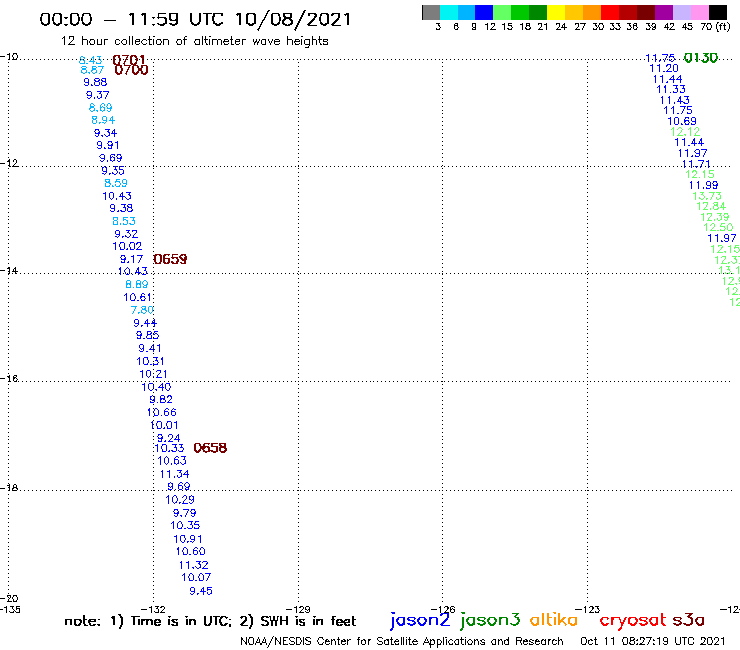Click the wave height value 10.66
The height and width of the screenshot is (650, 740).
click(162, 413)
